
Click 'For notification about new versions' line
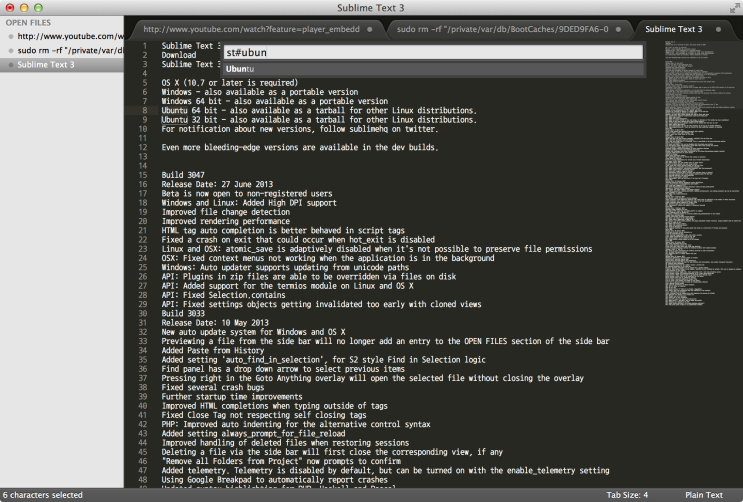point(299,129)
